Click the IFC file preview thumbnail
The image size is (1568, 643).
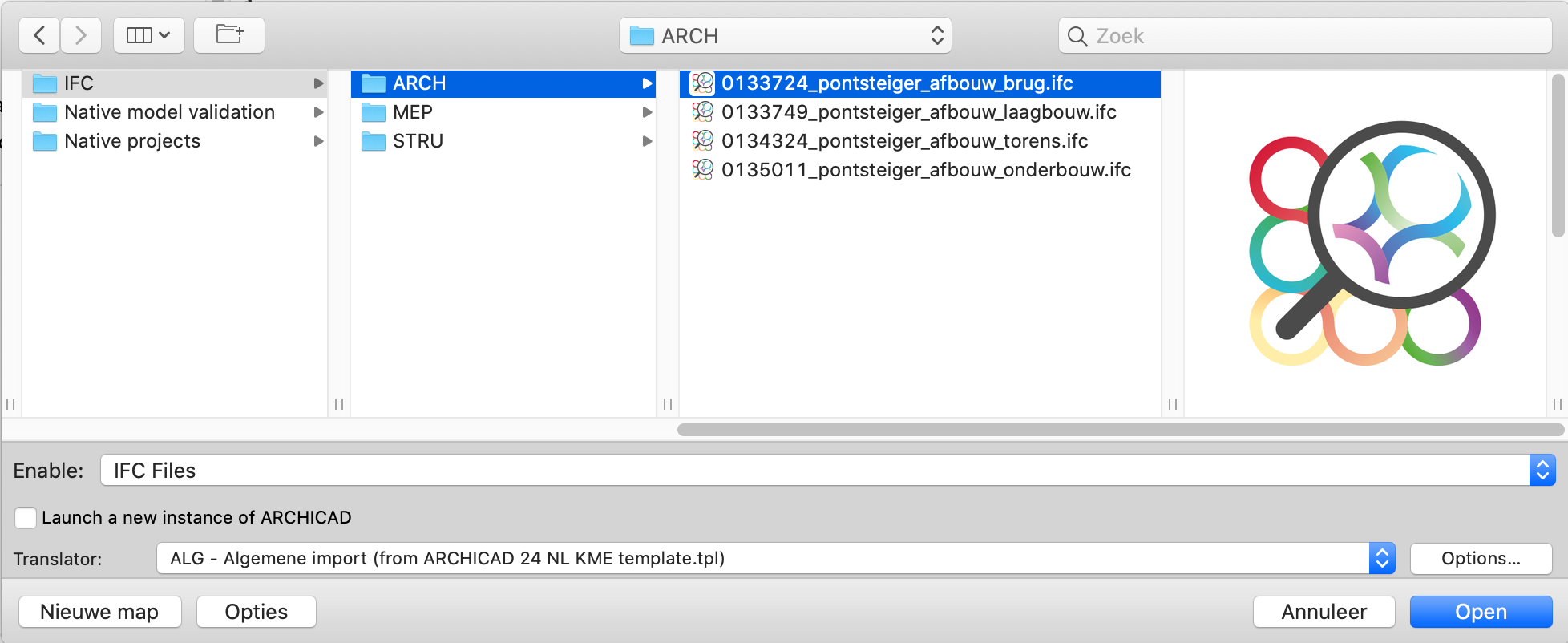point(1372,243)
